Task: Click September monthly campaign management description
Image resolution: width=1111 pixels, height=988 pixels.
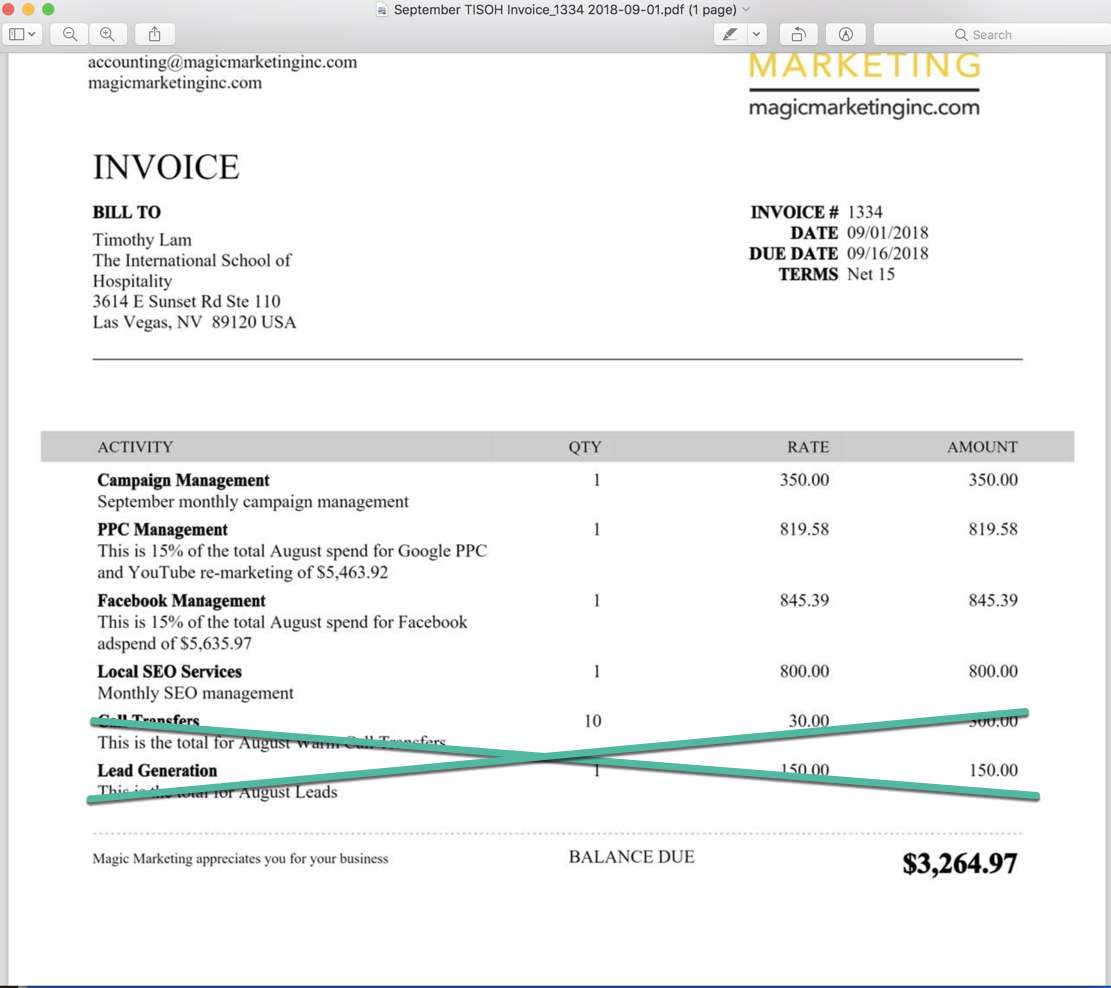Action: pos(253,502)
